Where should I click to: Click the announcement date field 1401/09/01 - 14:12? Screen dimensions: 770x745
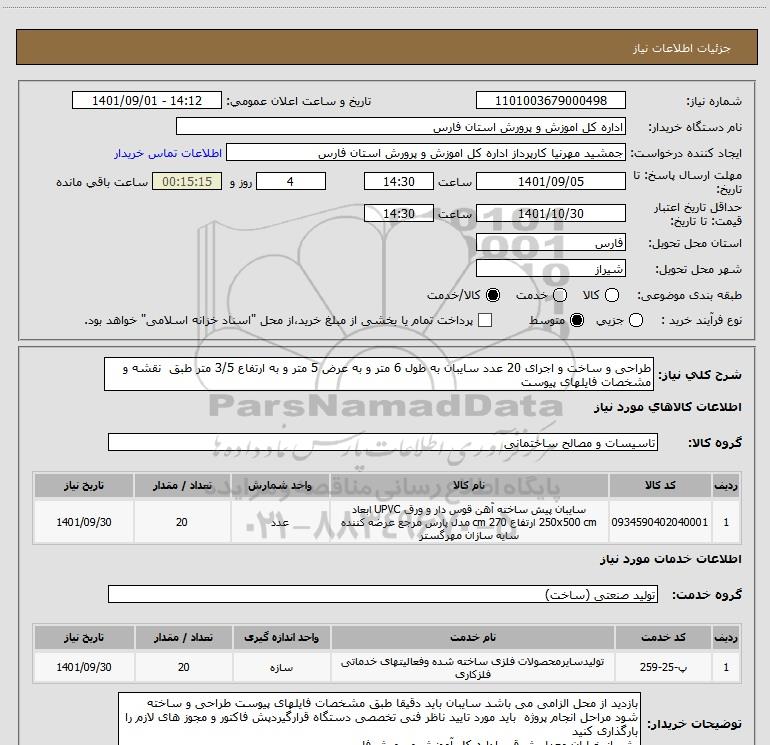tap(147, 100)
